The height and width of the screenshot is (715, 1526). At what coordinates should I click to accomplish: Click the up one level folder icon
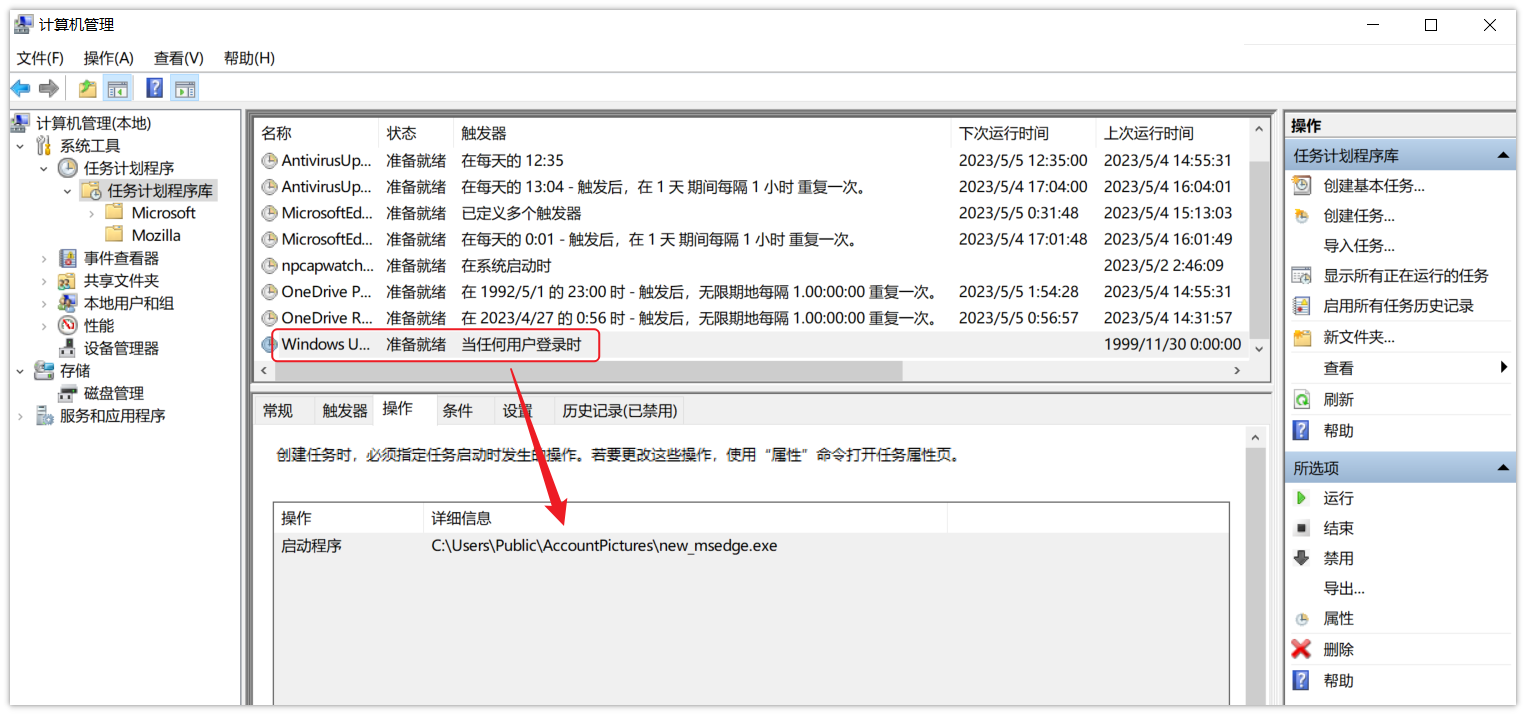(88, 89)
